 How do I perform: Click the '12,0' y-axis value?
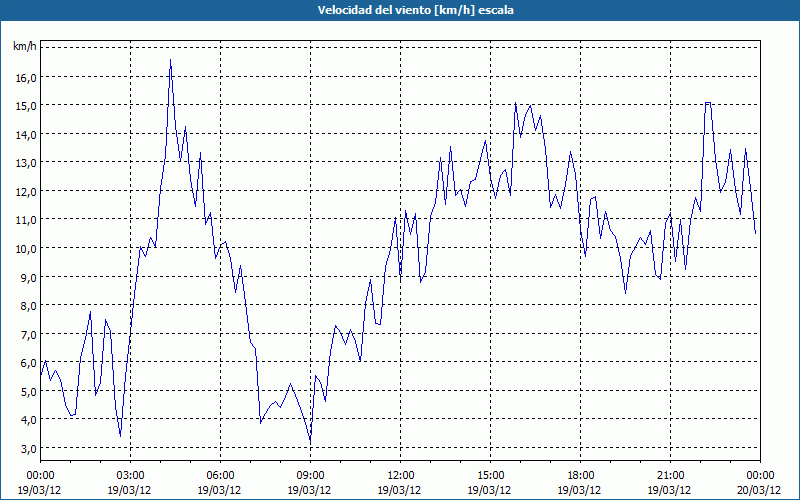tap(26, 191)
